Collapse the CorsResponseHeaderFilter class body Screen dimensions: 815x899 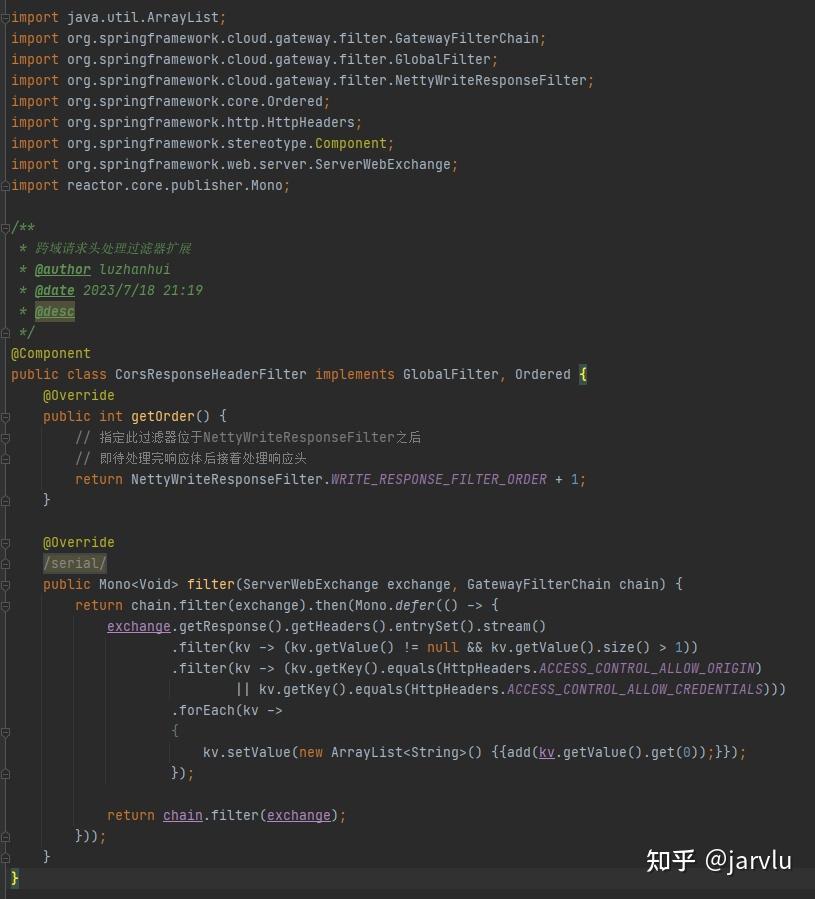[4, 374]
